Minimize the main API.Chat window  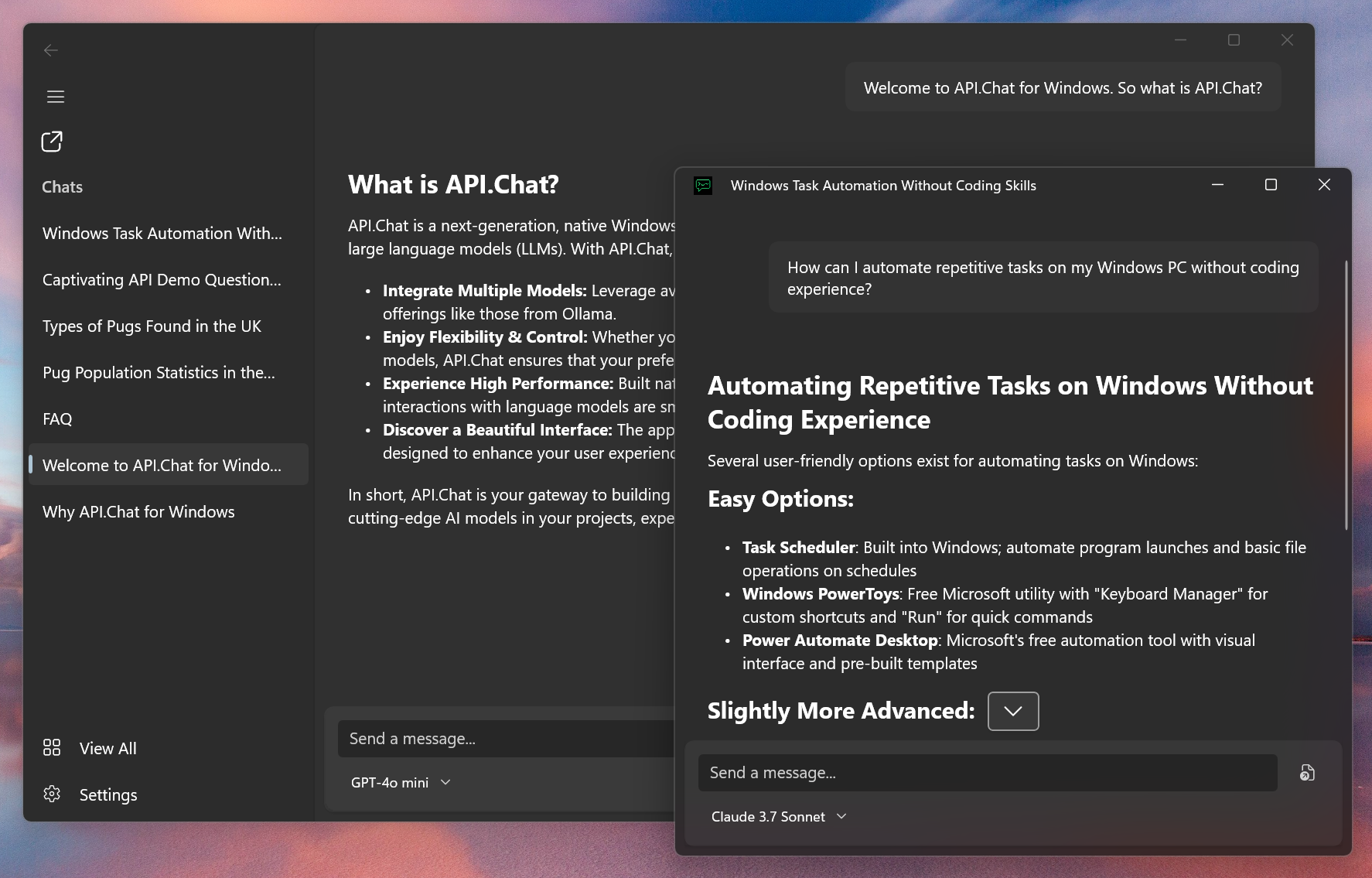click(x=1180, y=39)
